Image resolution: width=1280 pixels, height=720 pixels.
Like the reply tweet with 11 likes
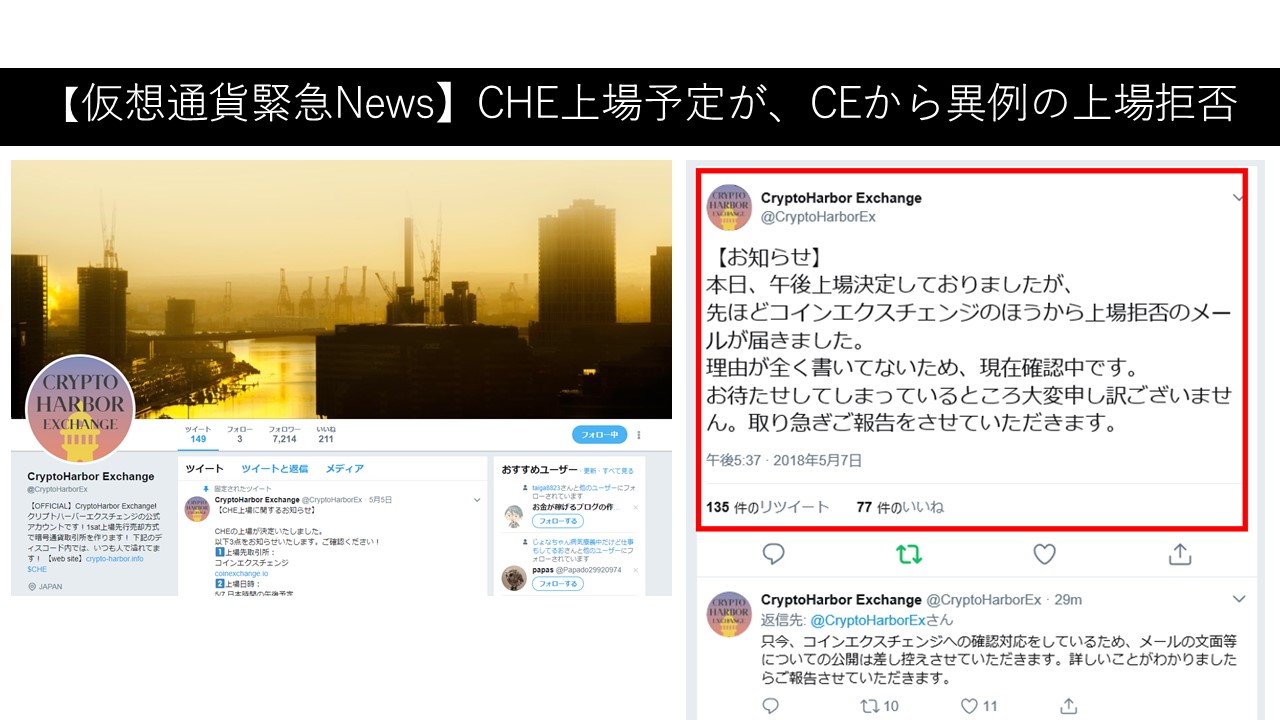click(968, 706)
